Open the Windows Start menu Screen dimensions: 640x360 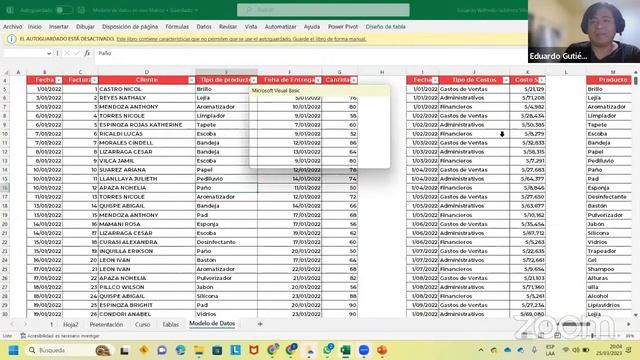click(13, 350)
